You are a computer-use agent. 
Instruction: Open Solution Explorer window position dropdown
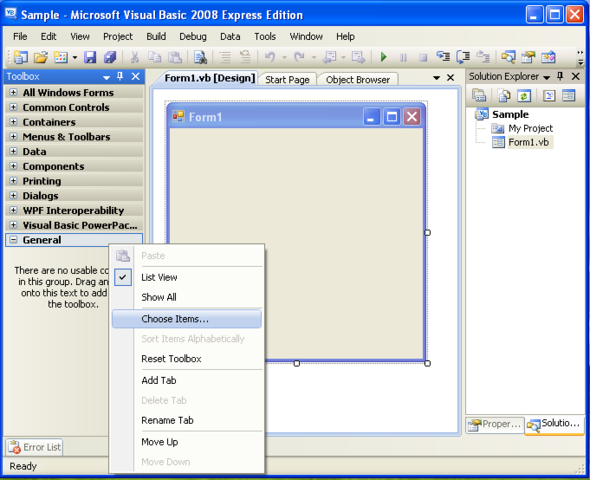click(547, 77)
